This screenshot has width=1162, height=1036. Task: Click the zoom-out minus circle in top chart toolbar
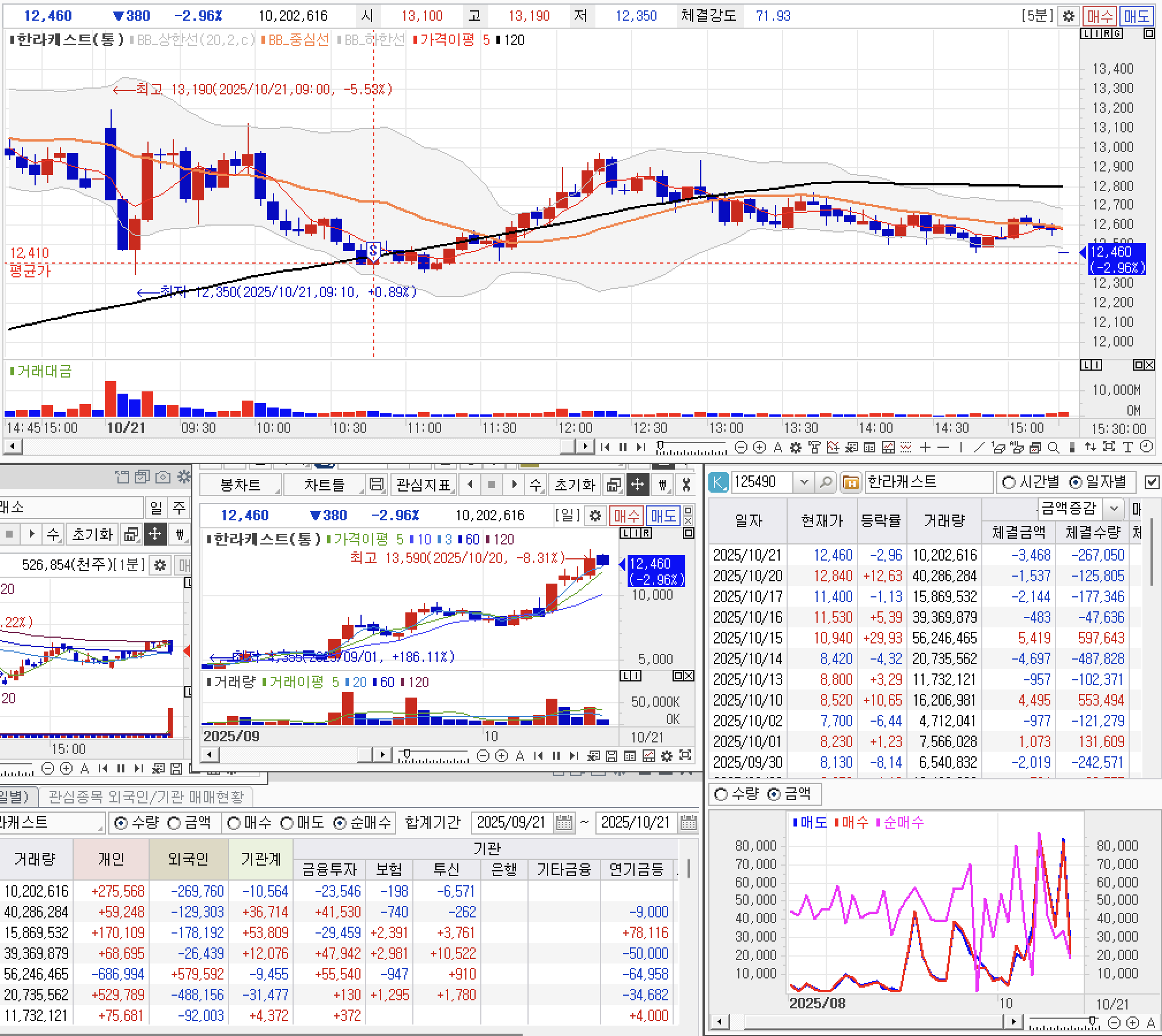741,447
